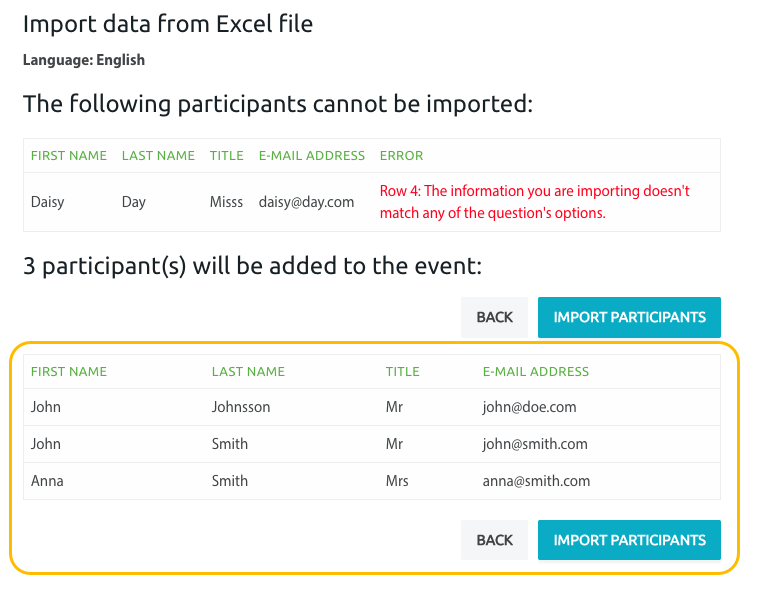Click the Title header in the error table
The width and height of the screenshot is (763, 589).
226,156
